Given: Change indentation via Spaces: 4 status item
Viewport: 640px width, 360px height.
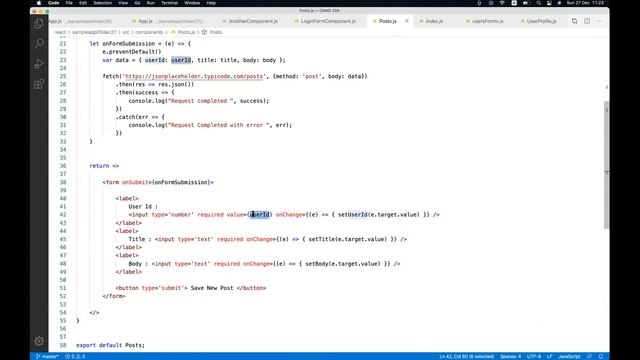Looking at the screenshot, I should pyautogui.click(x=510, y=356).
